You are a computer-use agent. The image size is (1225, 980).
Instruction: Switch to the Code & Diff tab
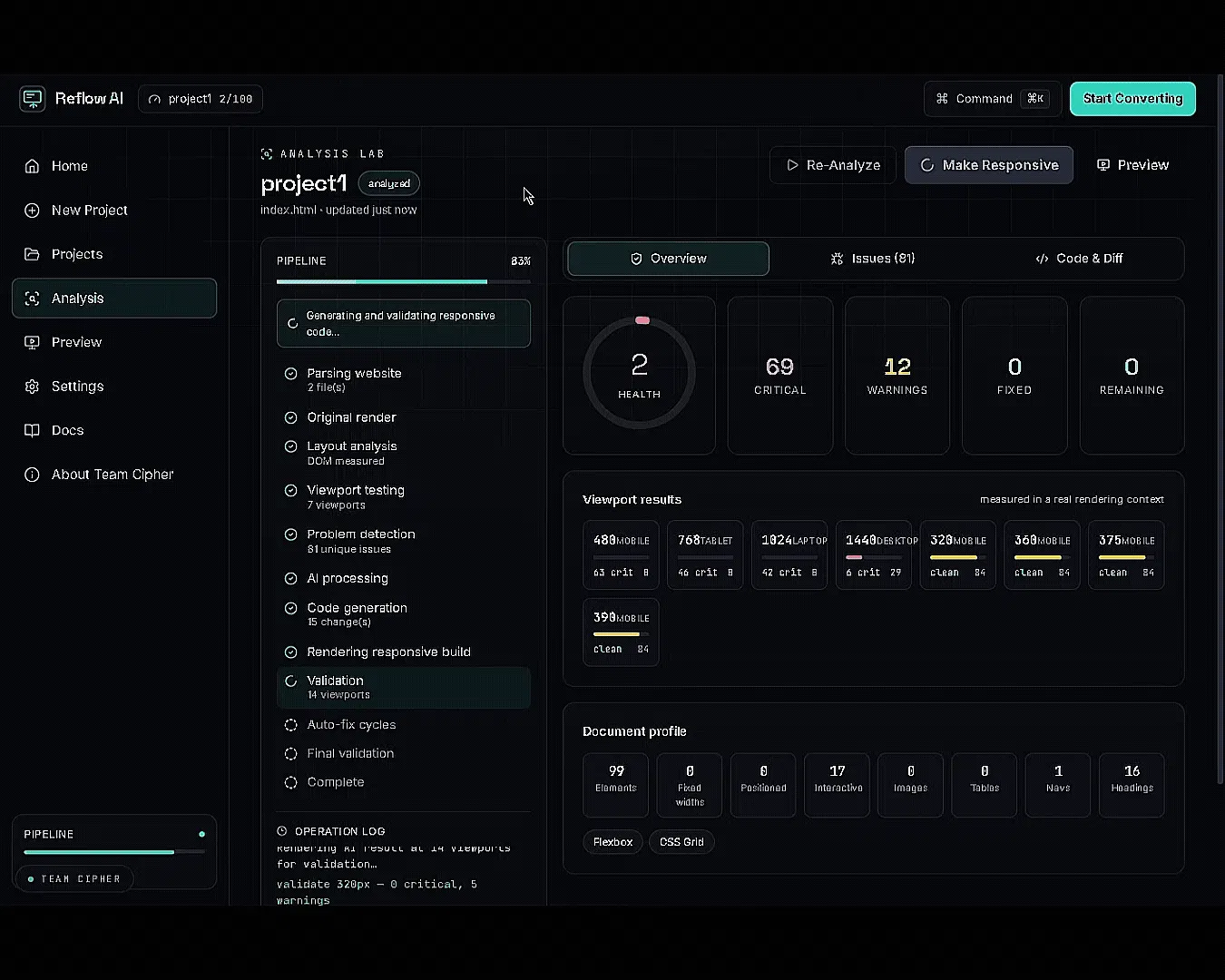click(x=1079, y=259)
